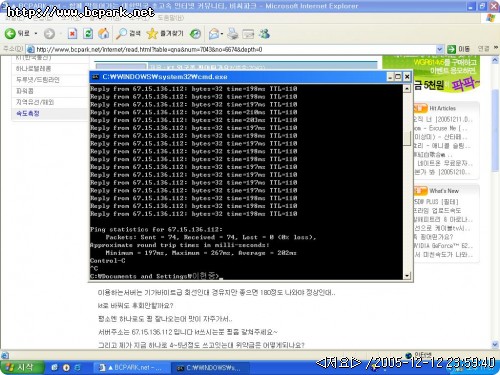500x375 pixels.
Task: Refresh the page with the green arrows icon
Action: point(88,34)
